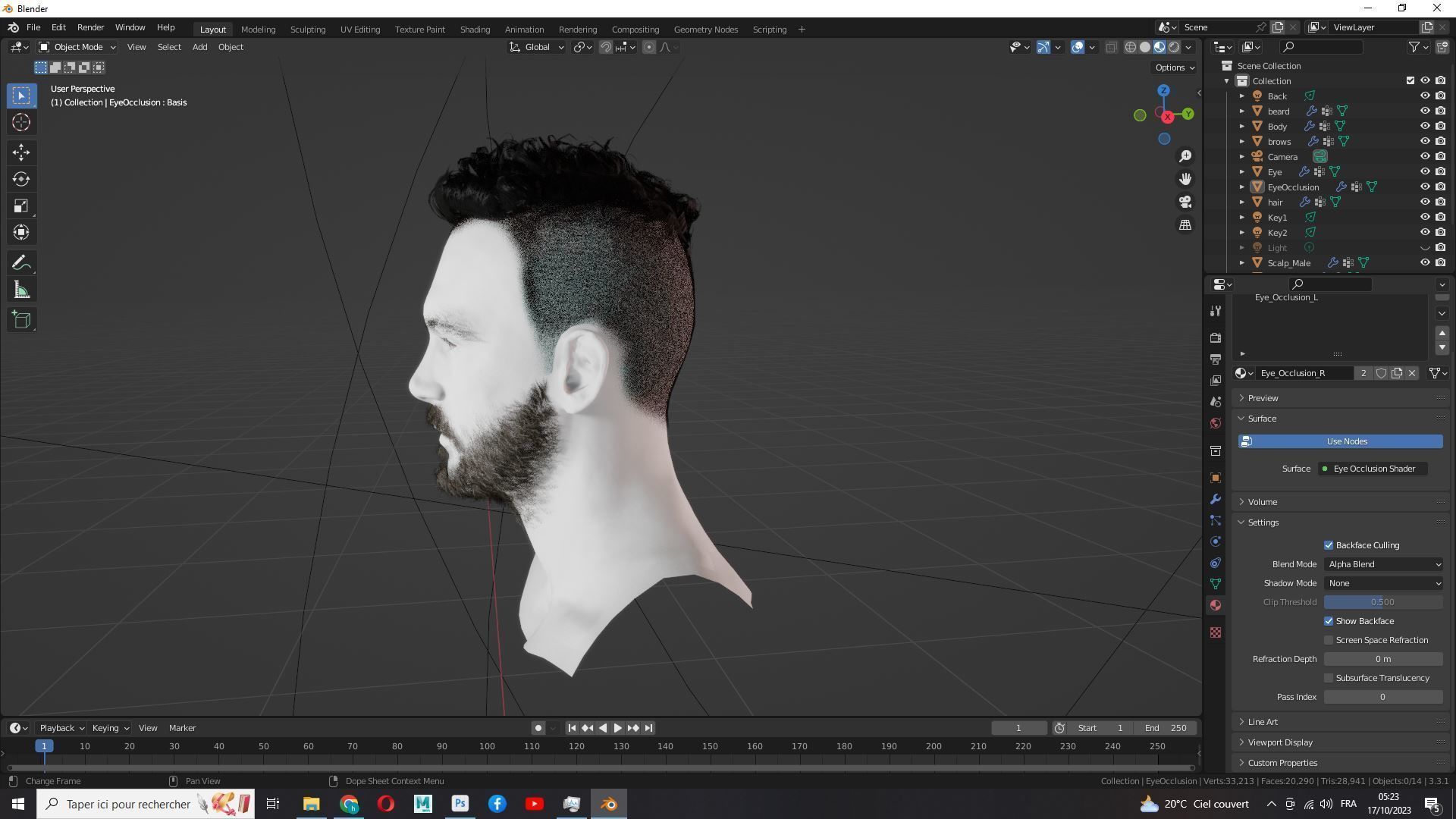Click the Refraction Depth field
Viewport: 1456px width, 819px height.
[1383, 659]
